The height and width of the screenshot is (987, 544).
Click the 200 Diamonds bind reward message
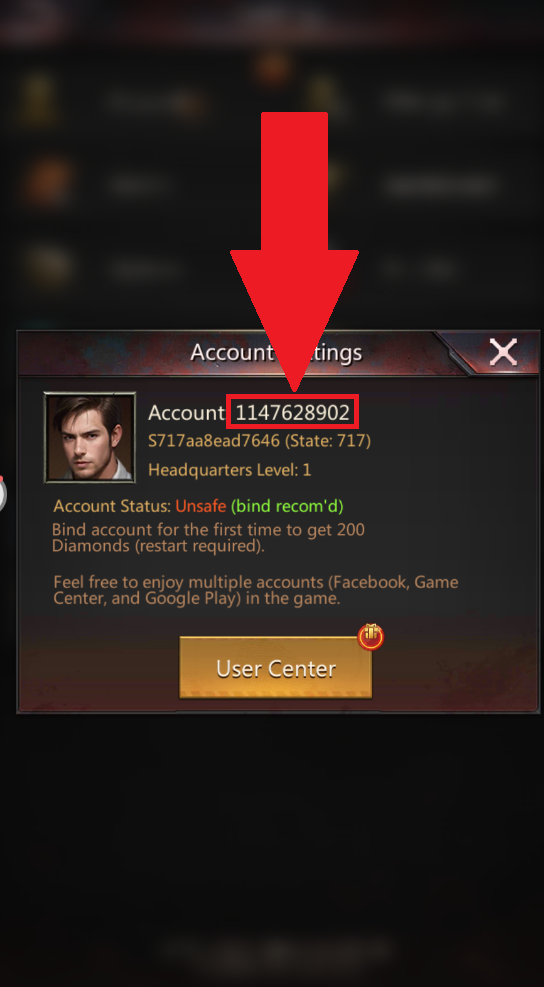click(x=208, y=538)
